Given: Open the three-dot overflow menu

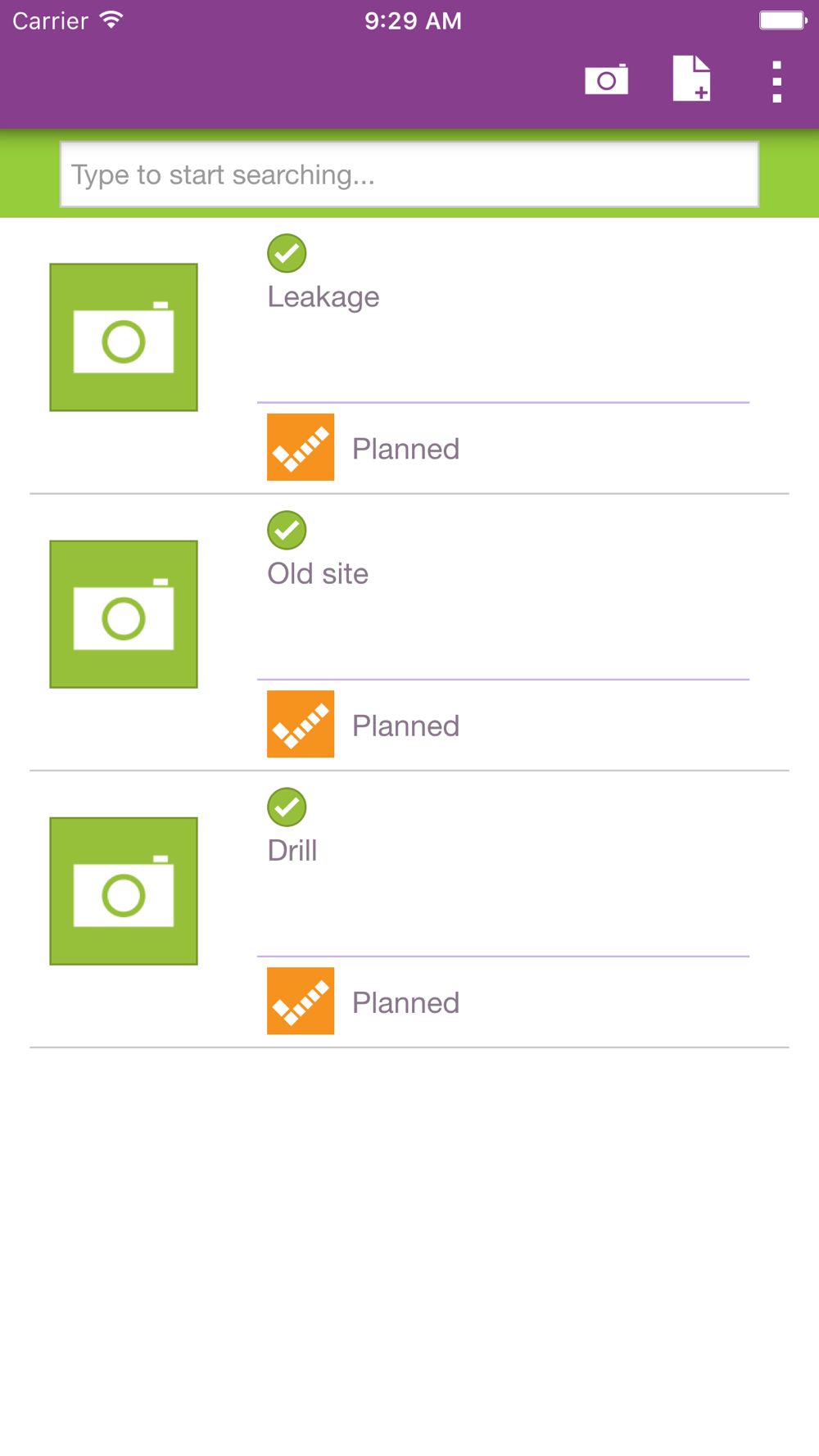Looking at the screenshot, I should pos(776,81).
